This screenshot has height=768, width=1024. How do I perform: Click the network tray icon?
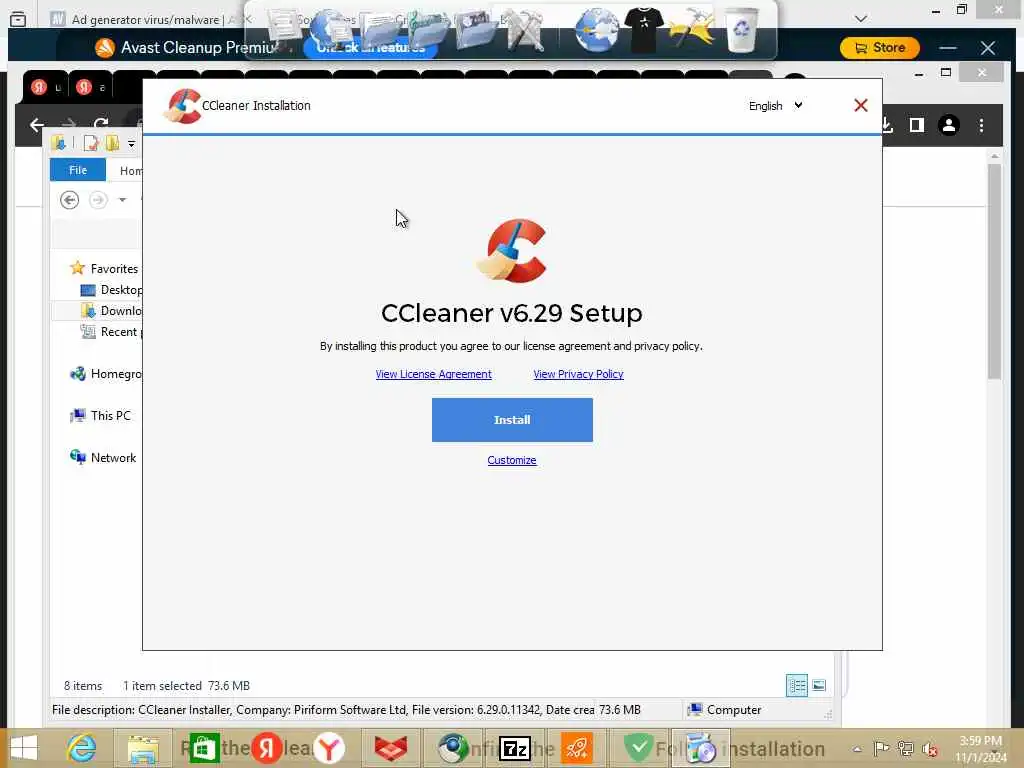point(905,748)
